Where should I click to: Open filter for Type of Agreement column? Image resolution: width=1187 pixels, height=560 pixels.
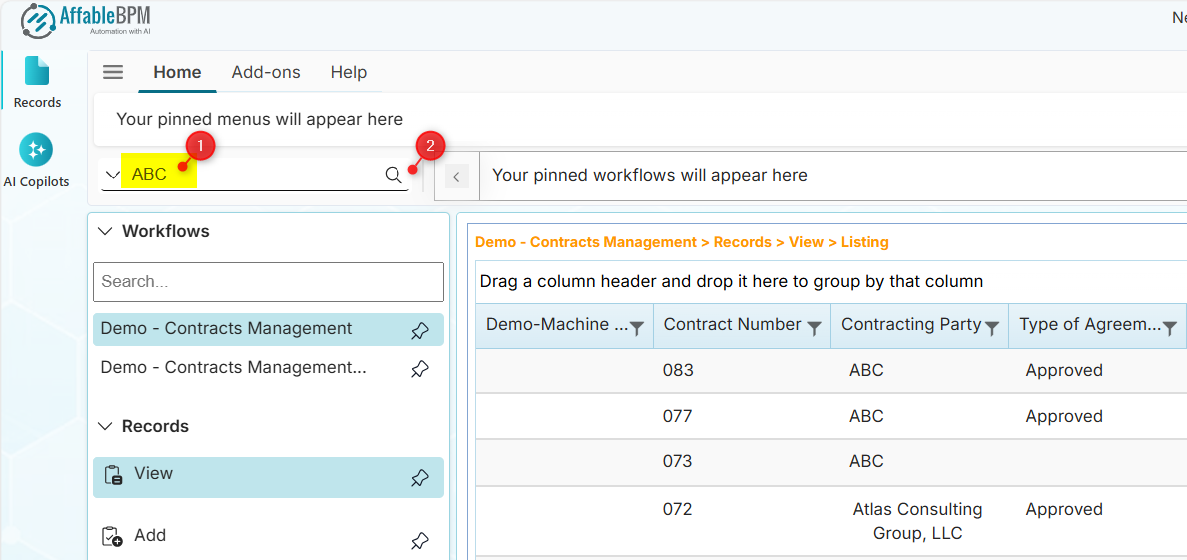[x=1169, y=328]
